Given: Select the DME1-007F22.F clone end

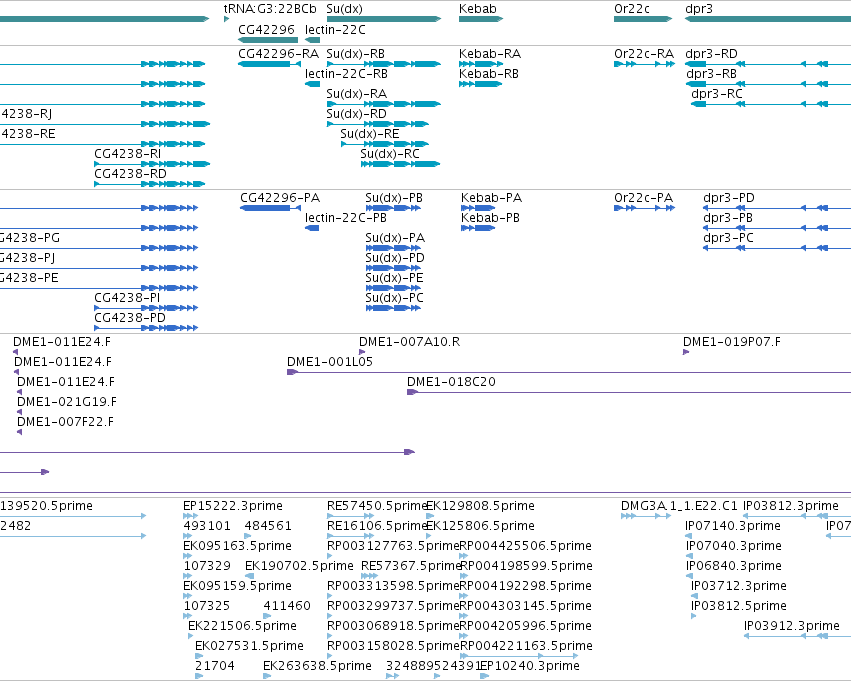Looking at the screenshot, I should pyautogui.click(x=20, y=432).
